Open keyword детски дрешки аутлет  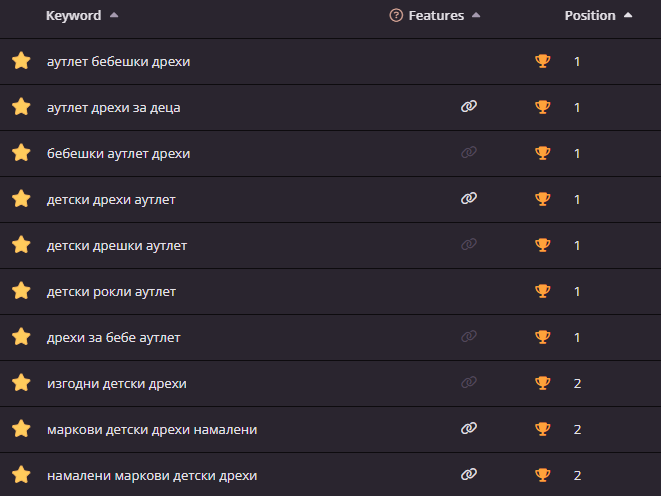coord(117,245)
